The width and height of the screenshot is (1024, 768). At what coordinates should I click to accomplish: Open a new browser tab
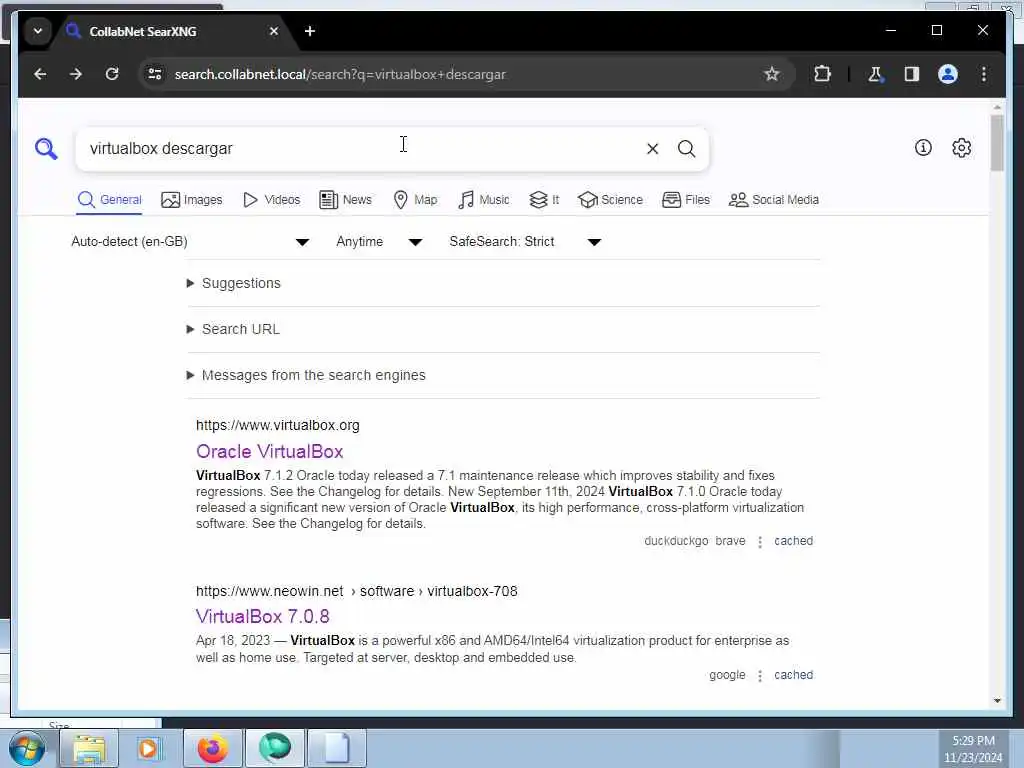[310, 31]
